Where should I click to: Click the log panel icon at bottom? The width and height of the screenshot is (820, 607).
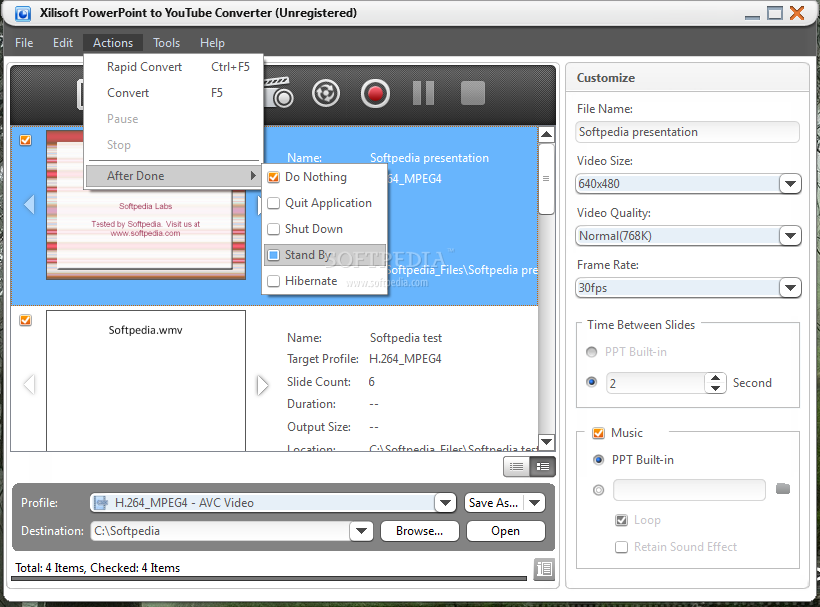click(x=544, y=569)
